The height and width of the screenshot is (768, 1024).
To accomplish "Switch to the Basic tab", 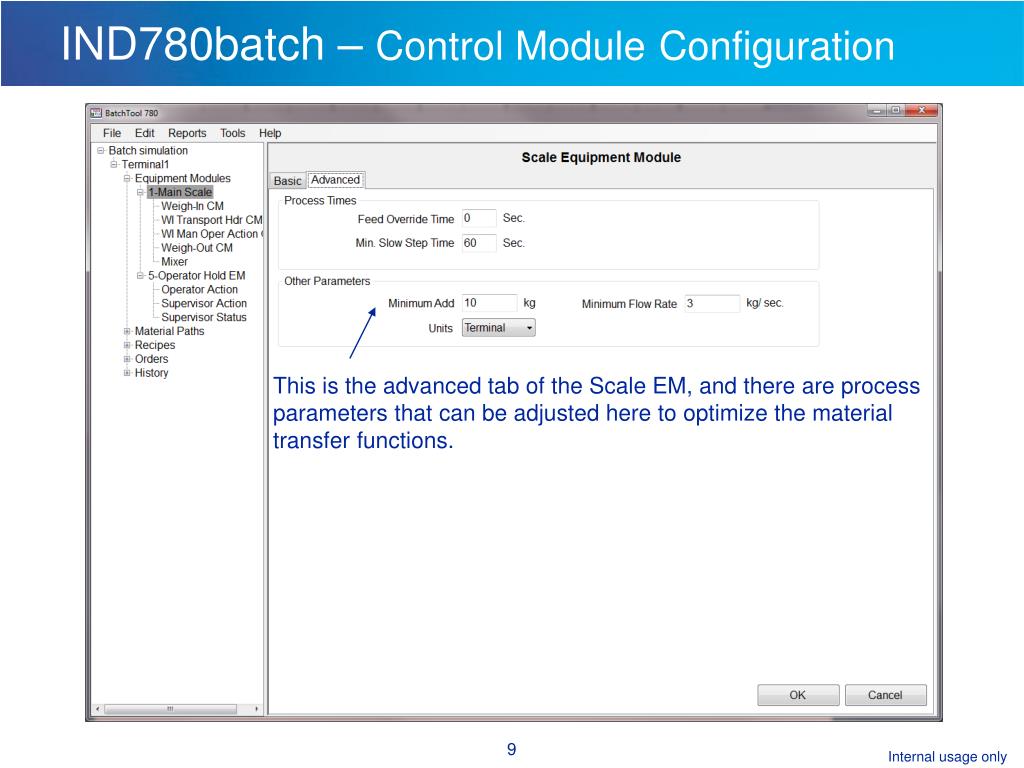I will [287, 181].
